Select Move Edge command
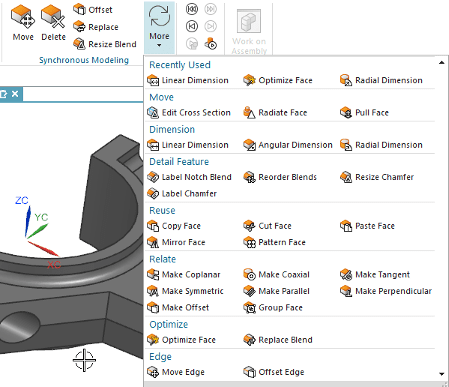The height and width of the screenshot is (387, 449). (x=176, y=372)
